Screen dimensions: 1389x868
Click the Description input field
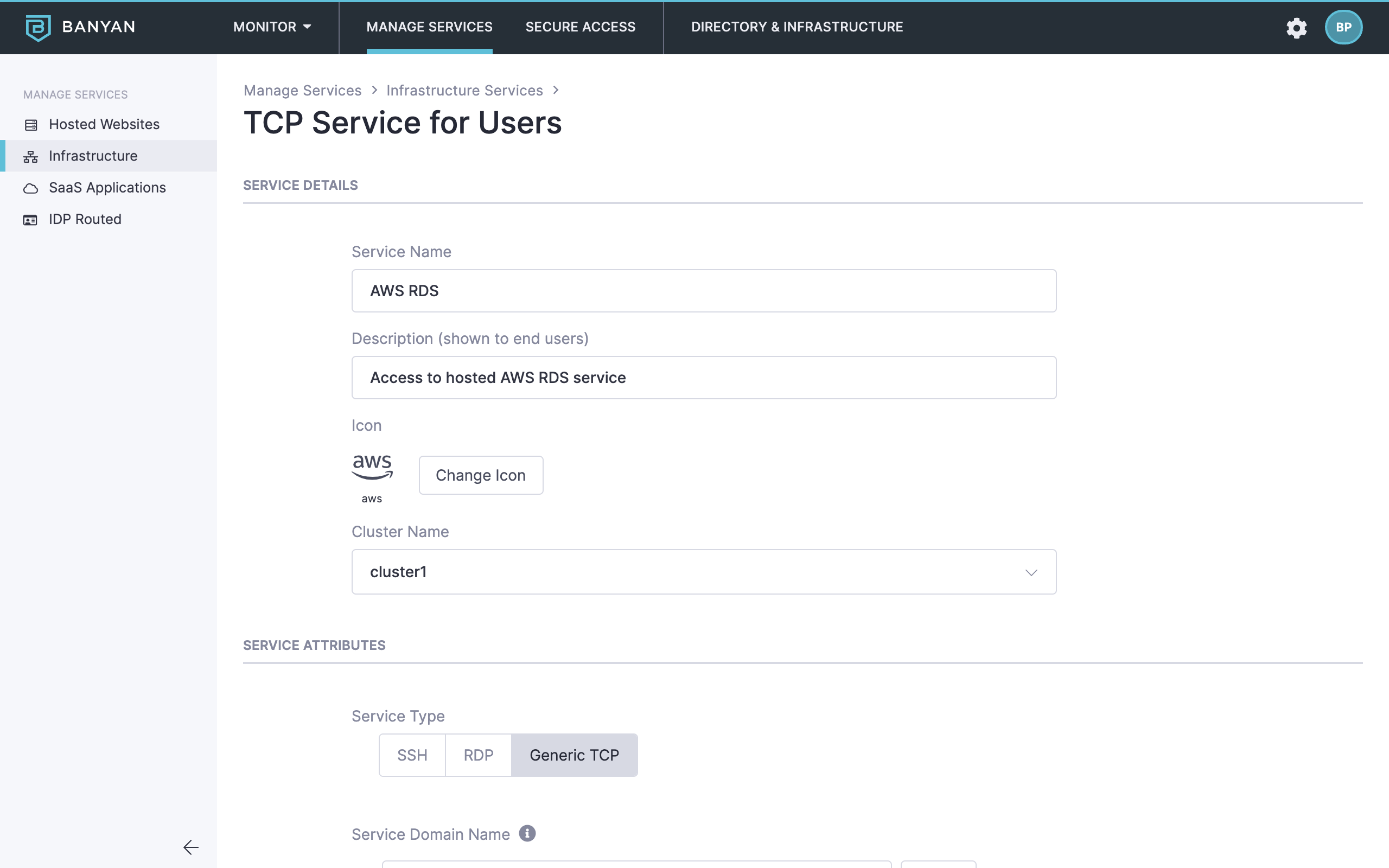tap(704, 378)
